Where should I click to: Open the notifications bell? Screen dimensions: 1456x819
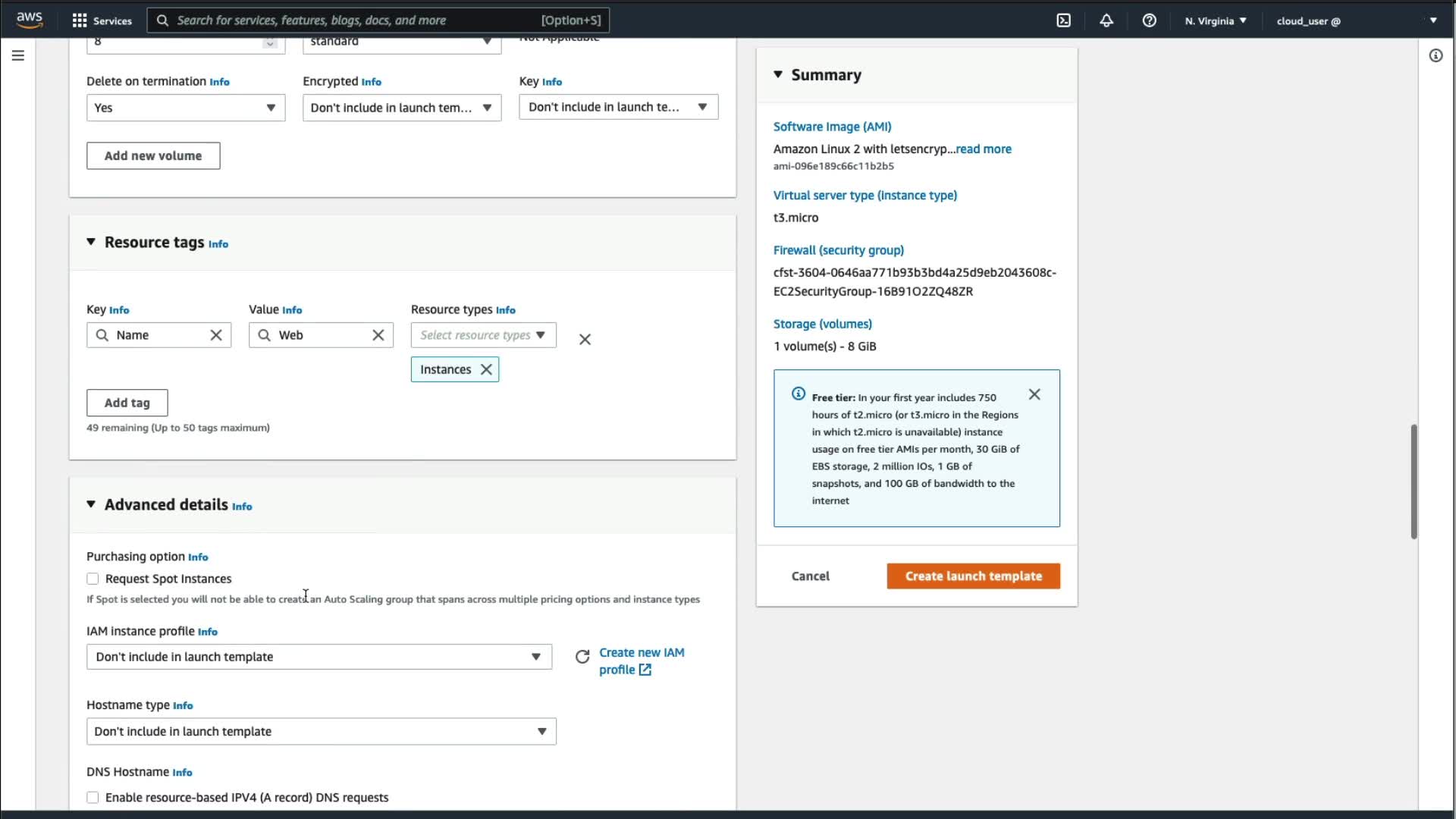click(1106, 20)
